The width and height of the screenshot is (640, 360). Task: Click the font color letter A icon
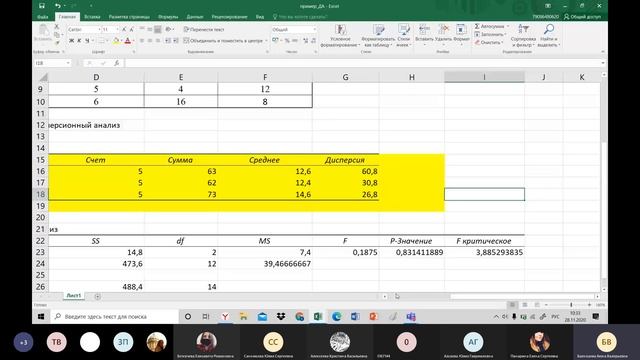[127, 40]
